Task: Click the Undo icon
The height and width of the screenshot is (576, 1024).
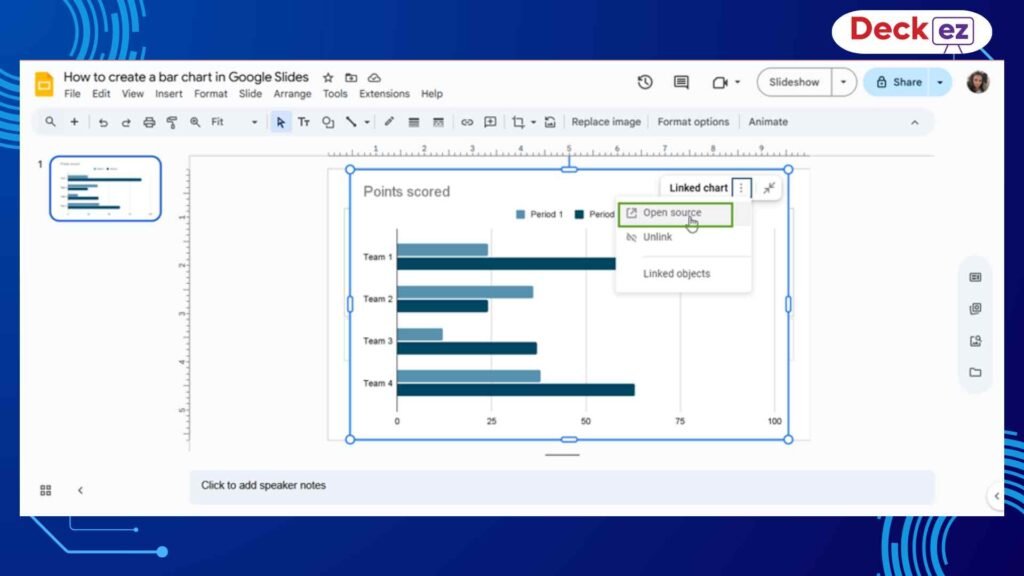Action: (103, 122)
